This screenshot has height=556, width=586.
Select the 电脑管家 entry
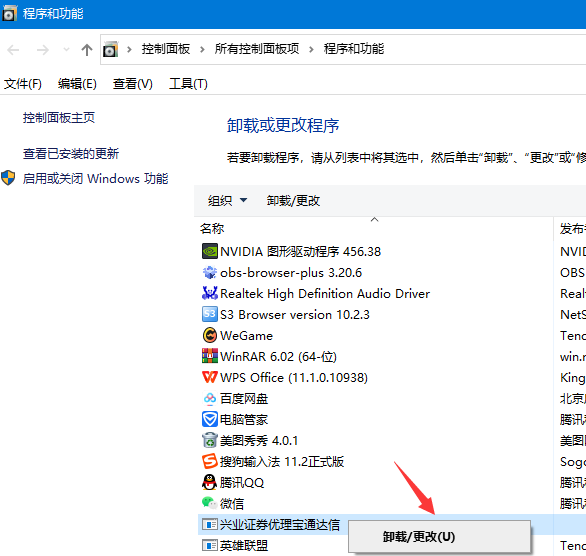244,419
